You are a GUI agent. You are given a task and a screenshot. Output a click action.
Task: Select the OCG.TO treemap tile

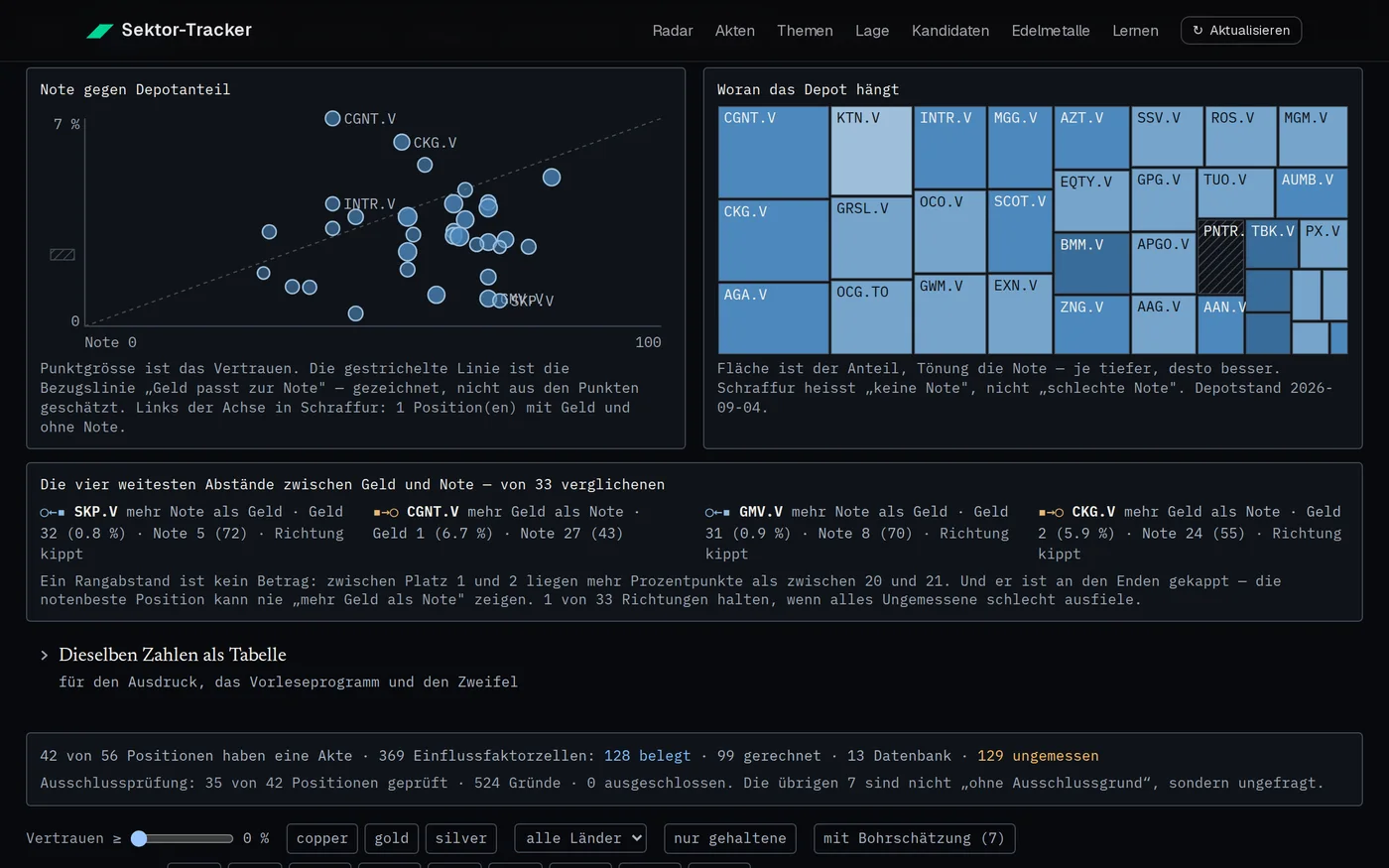tap(871, 317)
